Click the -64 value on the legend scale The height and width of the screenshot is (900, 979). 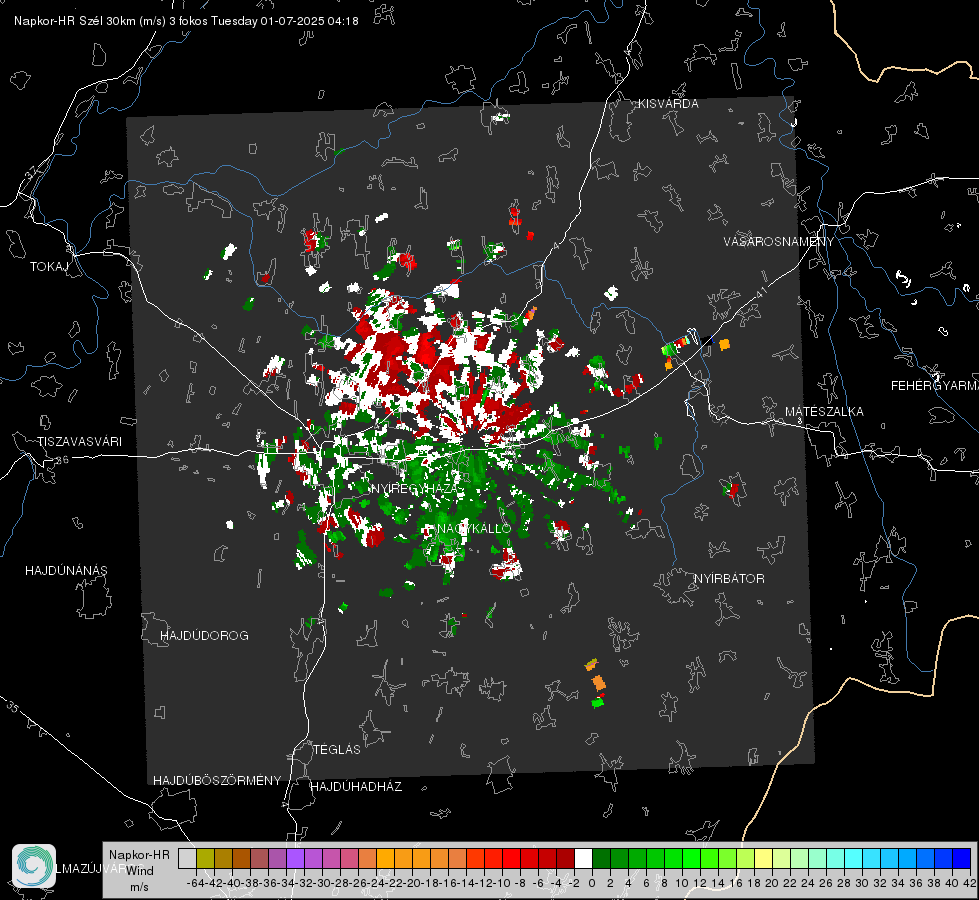[x=195, y=883]
